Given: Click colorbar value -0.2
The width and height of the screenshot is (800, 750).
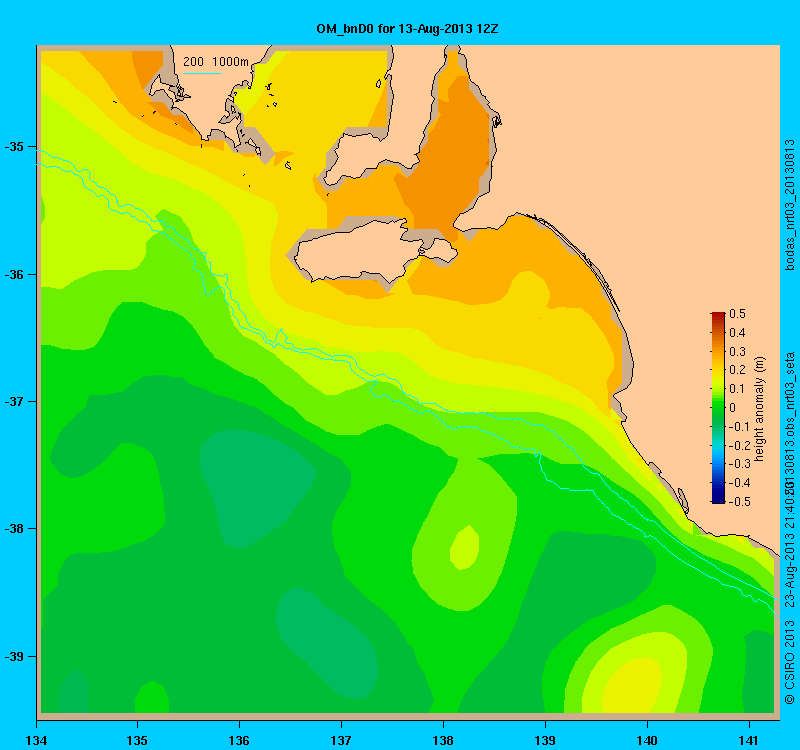Looking at the screenshot, I should (739, 445).
